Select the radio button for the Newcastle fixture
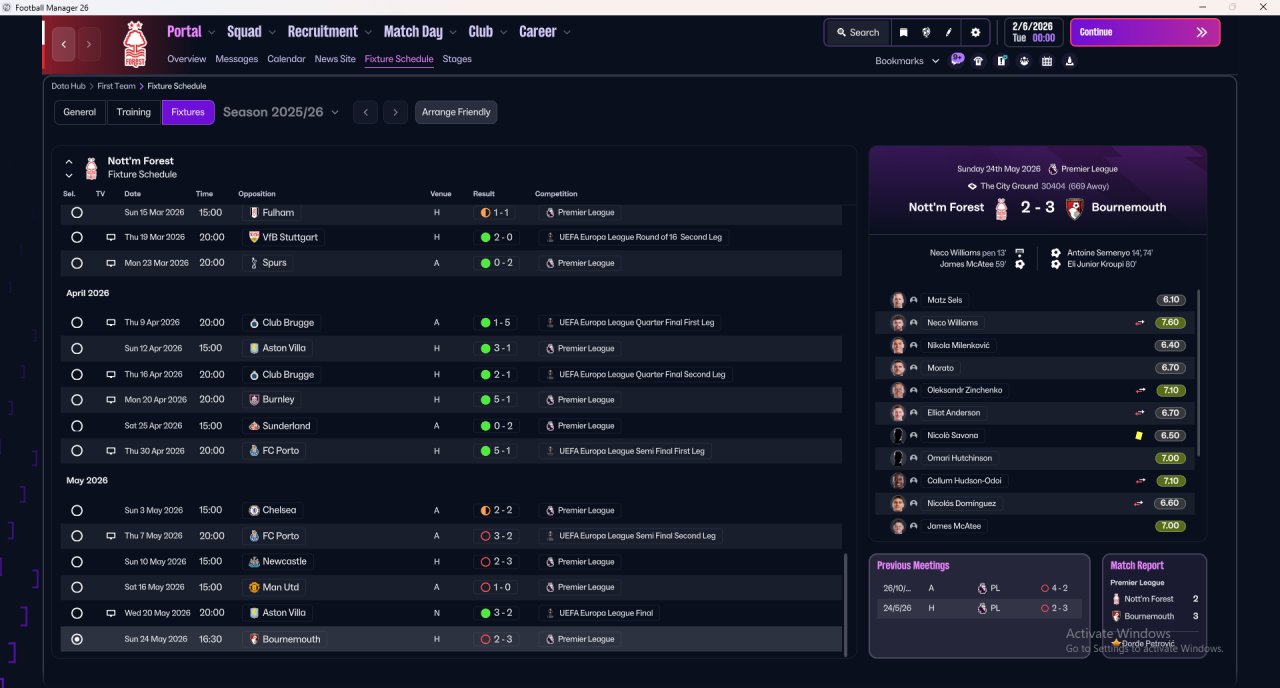 pyautogui.click(x=77, y=561)
